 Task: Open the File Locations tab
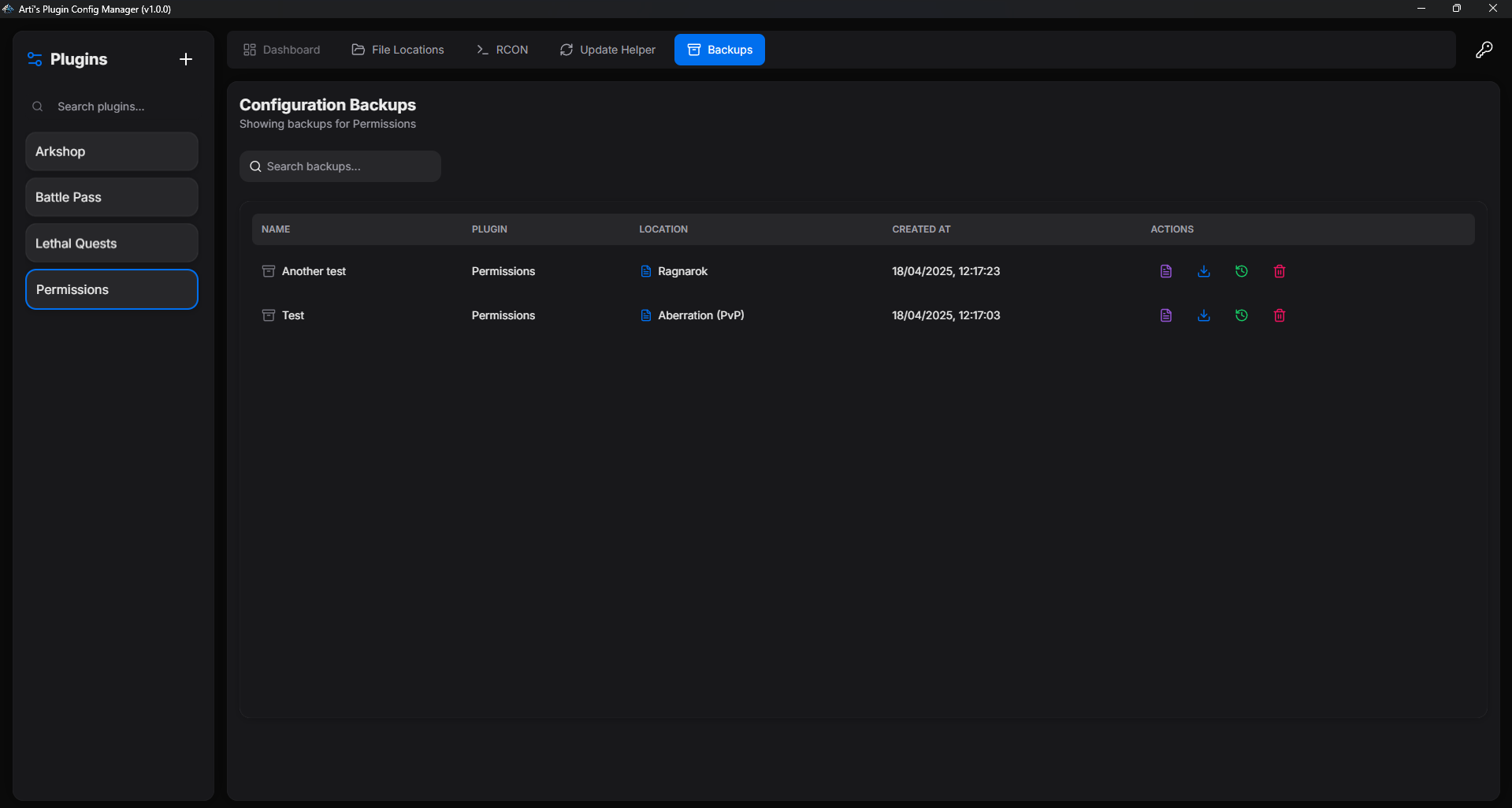click(398, 50)
